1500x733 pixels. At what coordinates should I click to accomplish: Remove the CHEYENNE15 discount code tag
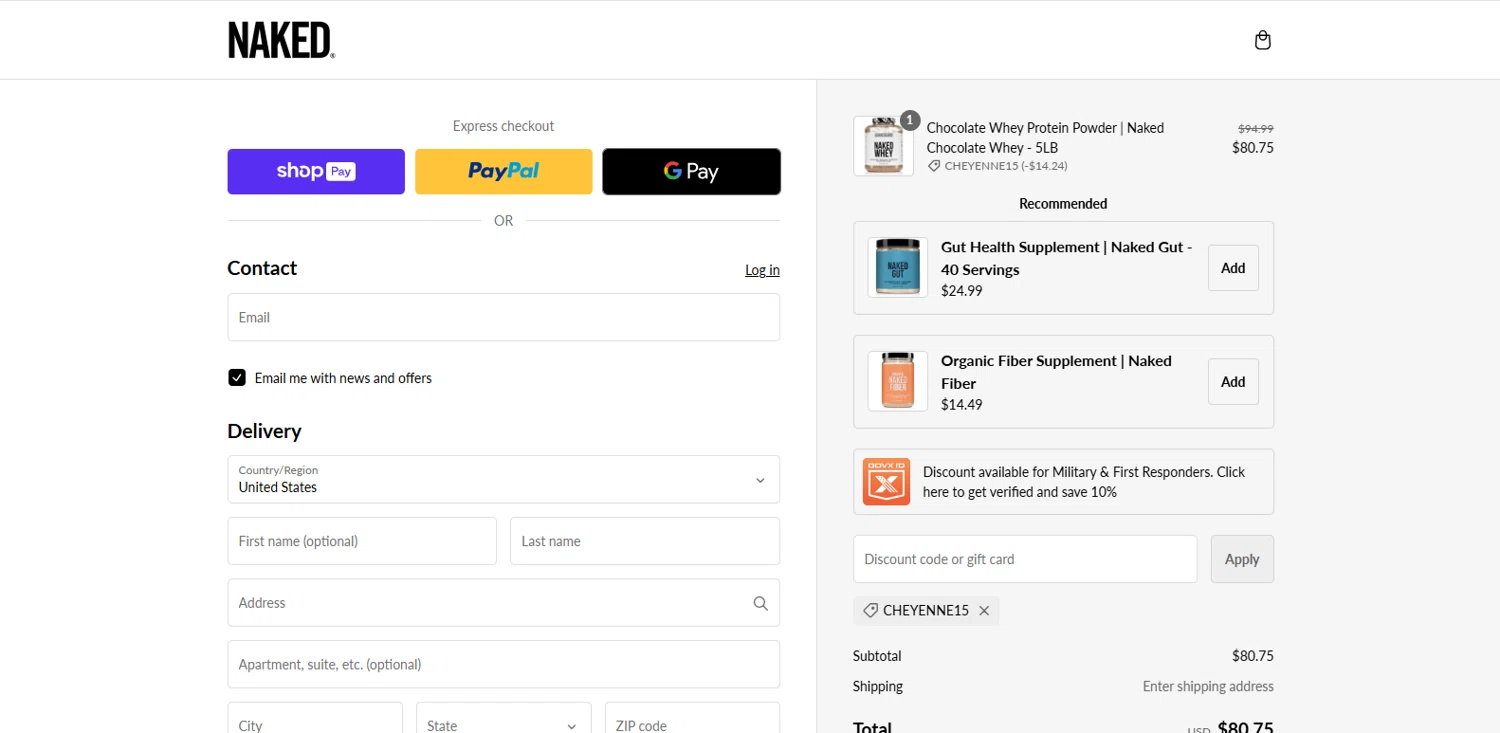coord(984,611)
